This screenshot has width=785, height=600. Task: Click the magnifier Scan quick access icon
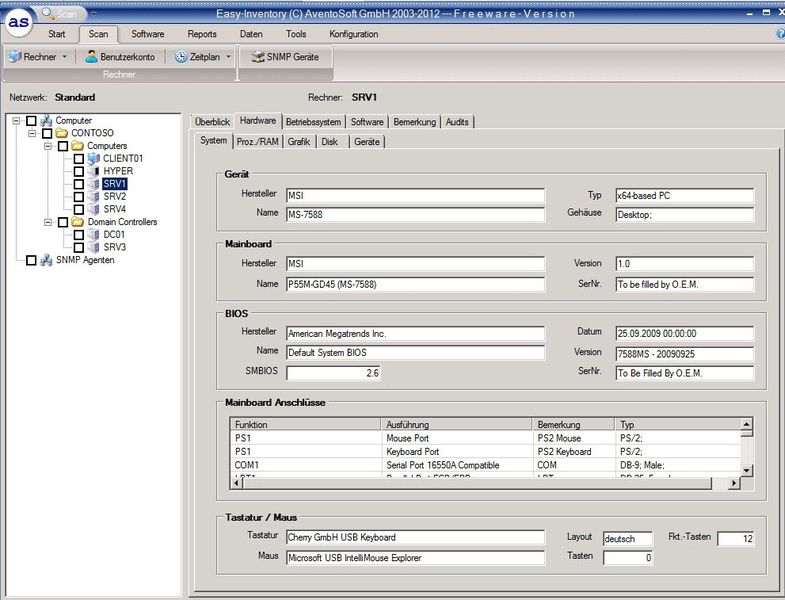point(49,13)
